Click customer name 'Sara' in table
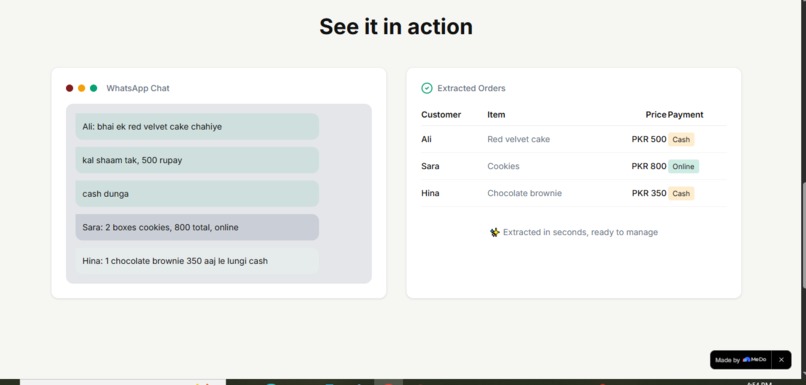 click(x=430, y=166)
